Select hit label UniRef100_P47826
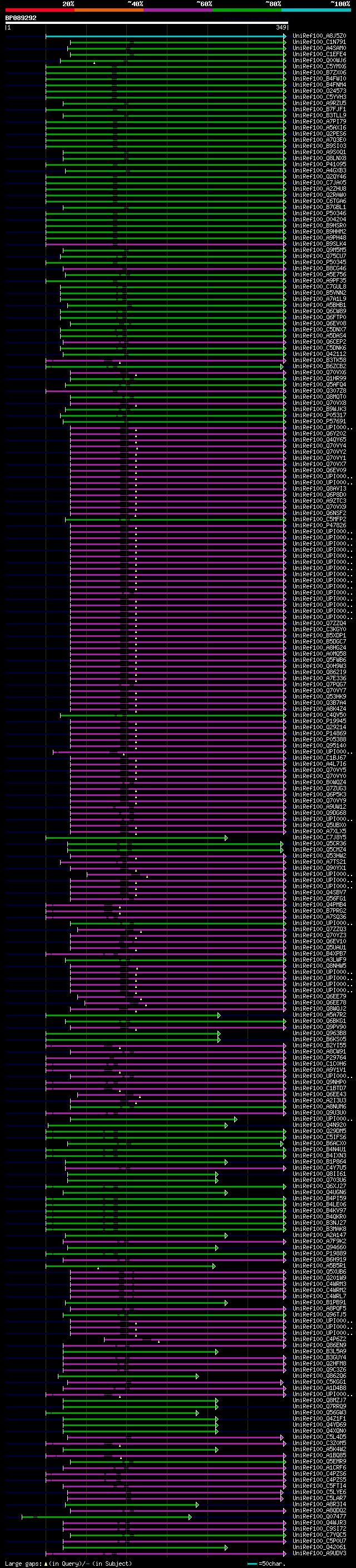 pyautogui.click(x=319, y=525)
